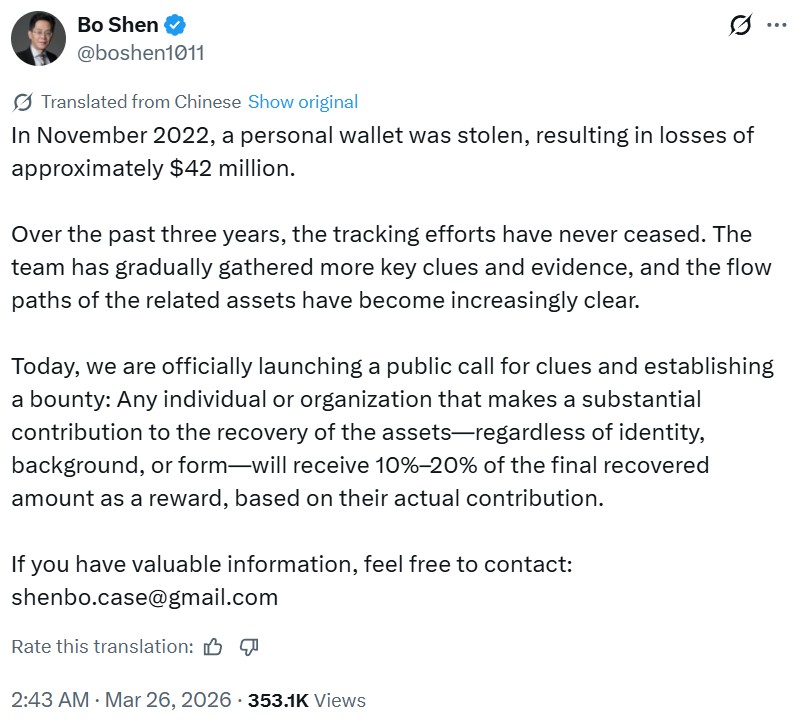The height and width of the screenshot is (725, 802).
Task: Click the shenbo.case@gmail.com email address
Action: pos(144,597)
